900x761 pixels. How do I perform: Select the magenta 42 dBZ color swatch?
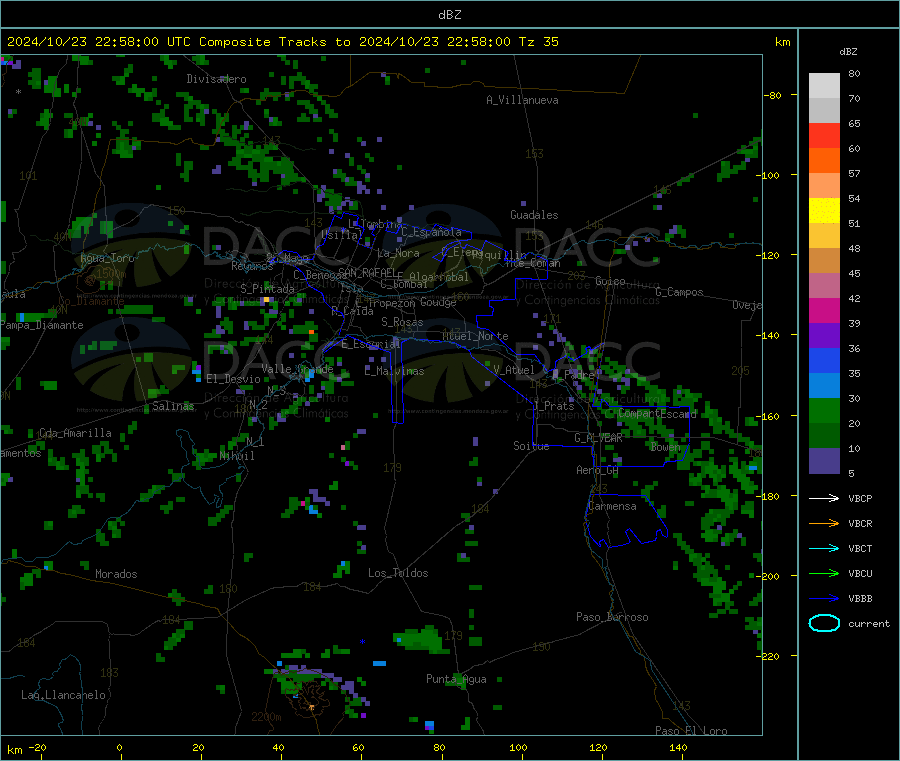(824, 310)
